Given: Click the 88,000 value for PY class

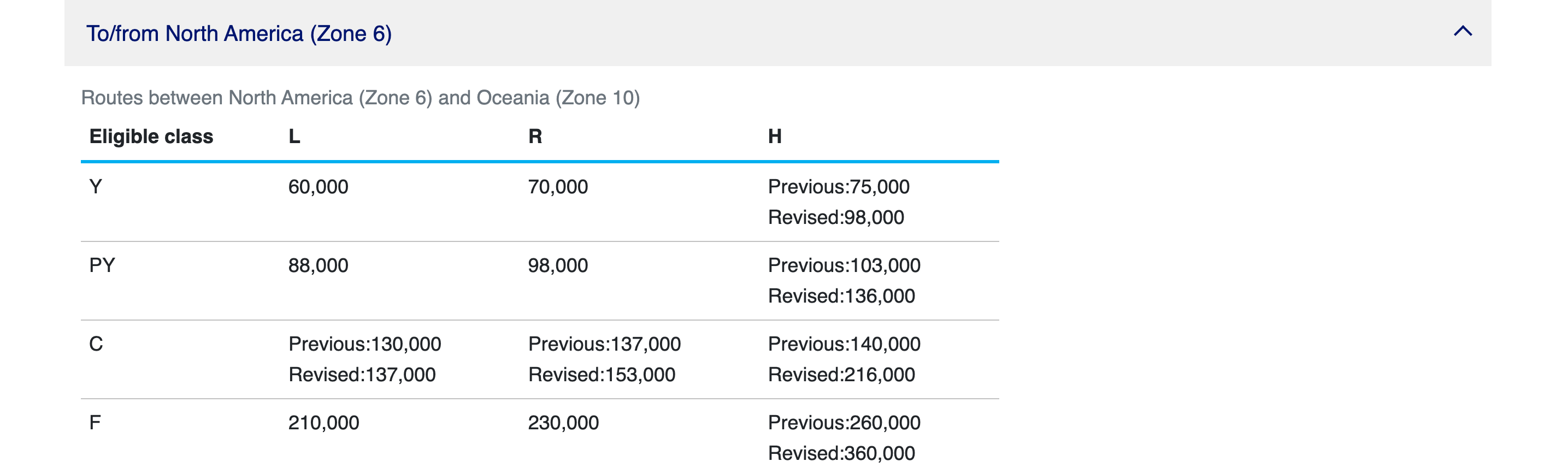Looking at the screenshot, I should click(x=318, y=265).
